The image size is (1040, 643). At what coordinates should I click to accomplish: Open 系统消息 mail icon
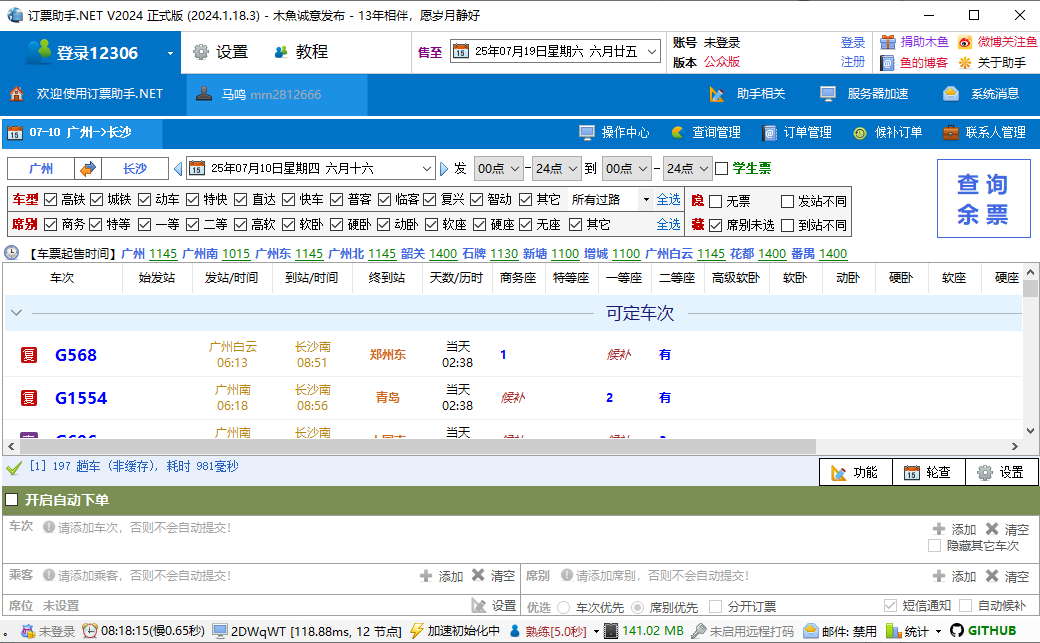(981, 94)
